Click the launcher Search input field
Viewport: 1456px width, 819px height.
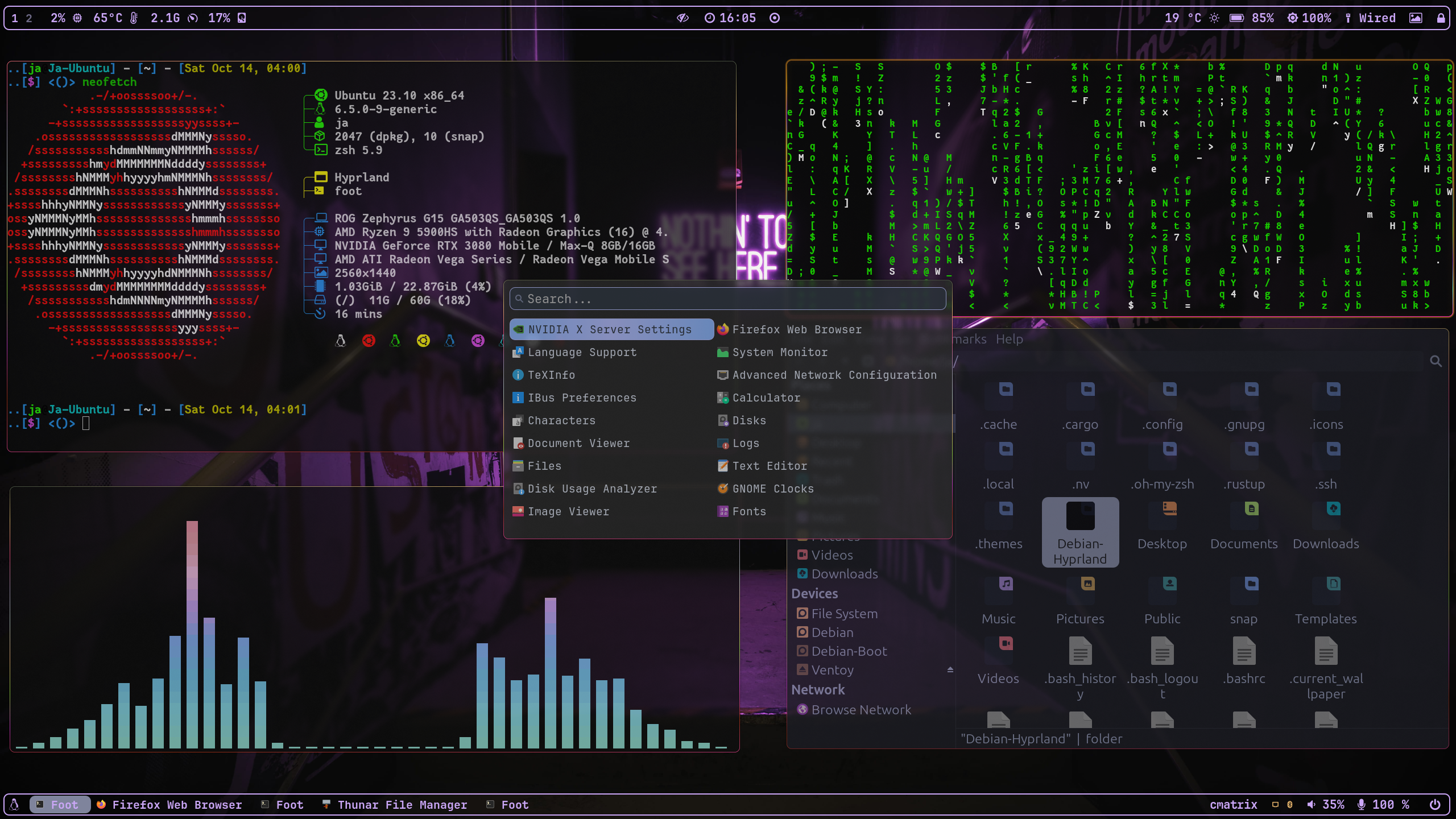728,299
